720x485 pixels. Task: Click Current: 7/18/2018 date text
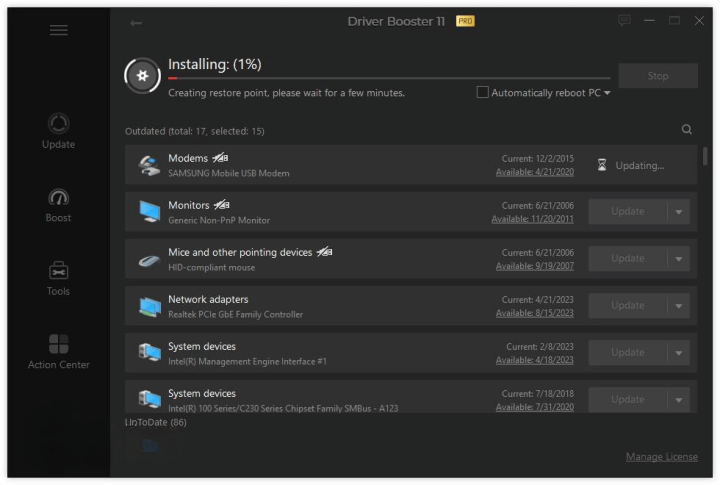(538, 394)
